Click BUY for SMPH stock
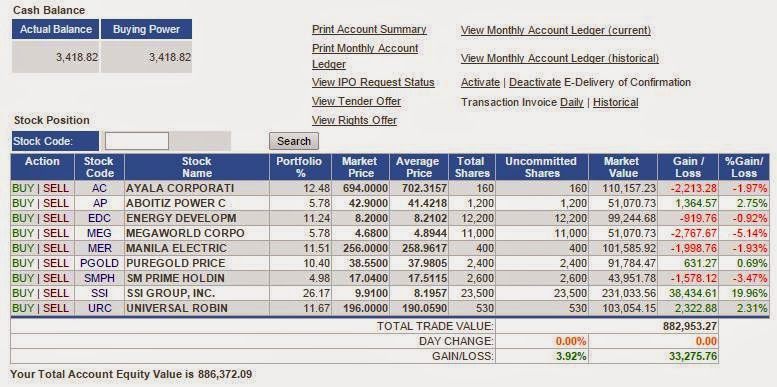Image resolution: width=777 pixels, height=387 pixels. pos(23,278)
